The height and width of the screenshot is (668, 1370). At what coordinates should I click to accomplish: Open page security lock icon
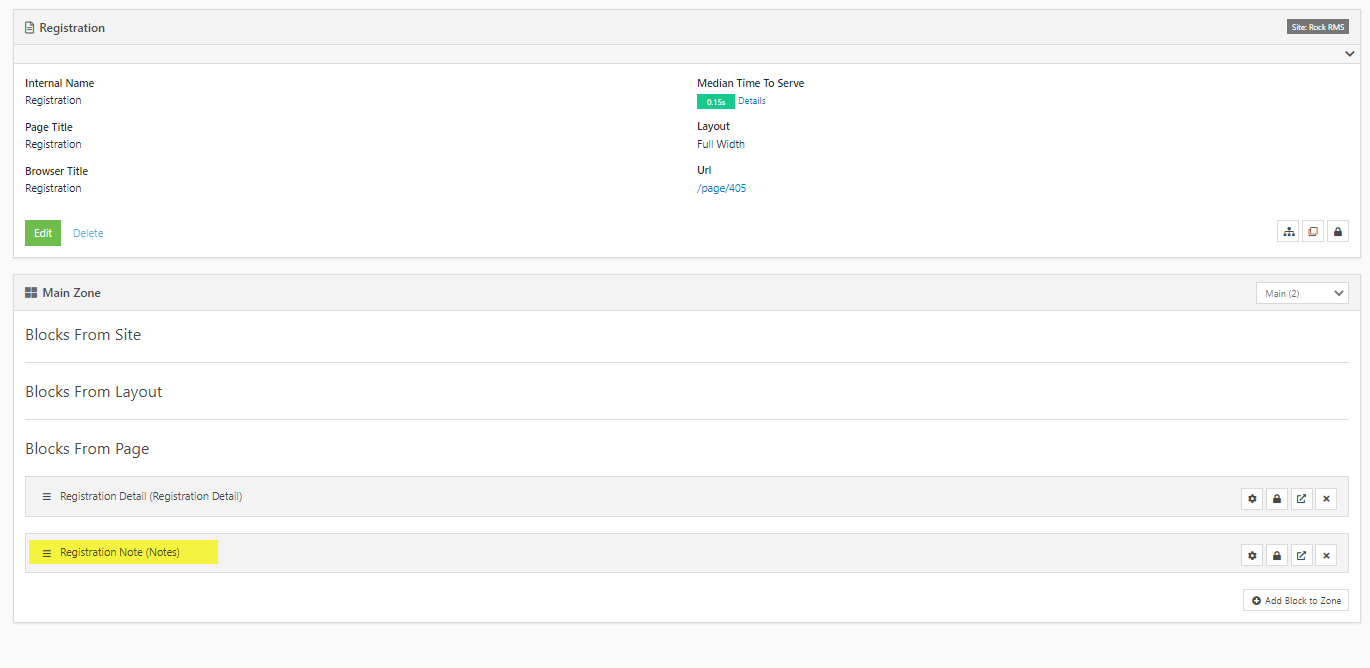coord(1338,232)
